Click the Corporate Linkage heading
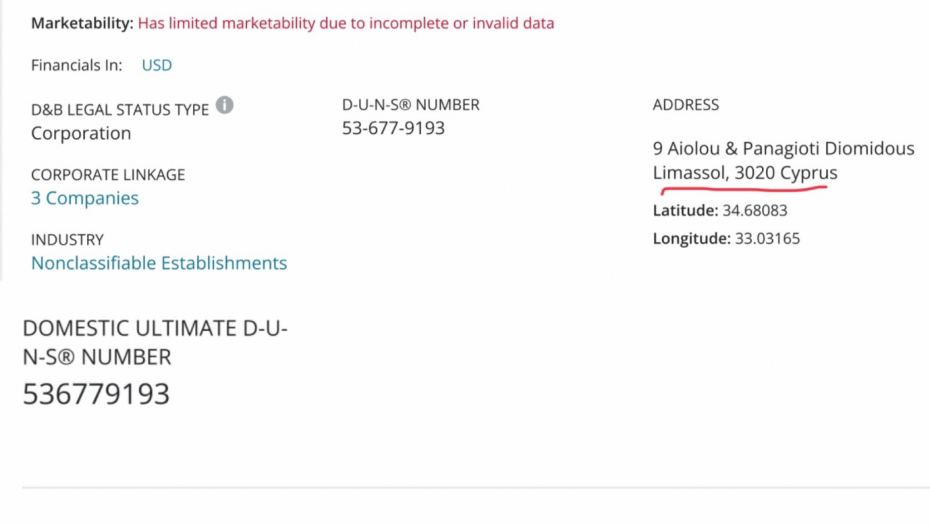The image size is (930, 525). pyautogui.click(x=108, y=175)
